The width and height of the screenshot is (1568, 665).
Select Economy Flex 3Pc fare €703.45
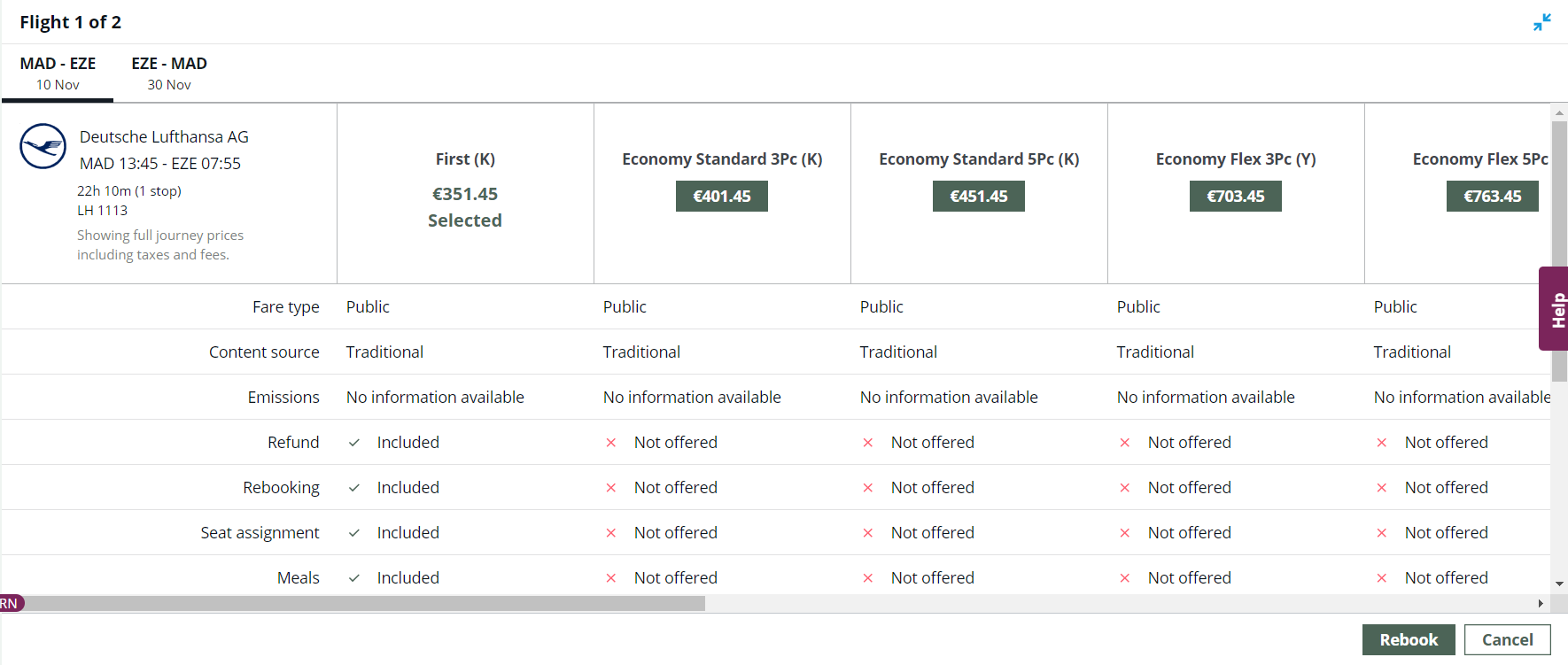(x=1235, y=196)
